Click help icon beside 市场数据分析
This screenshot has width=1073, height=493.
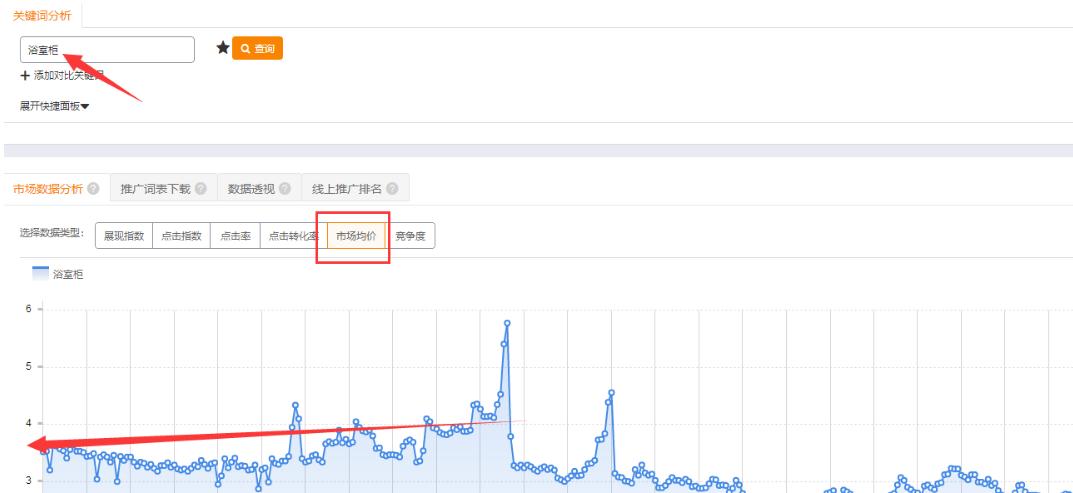(x=93, y=188)
